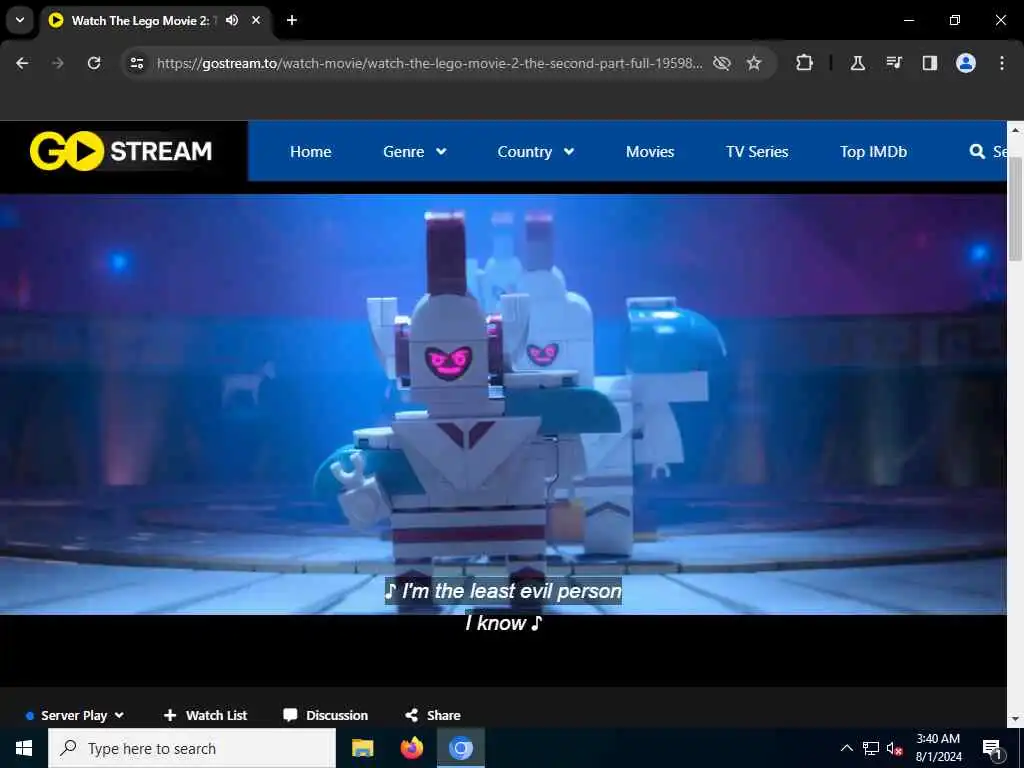Click scrollbar down arrow
Viewport: 1024px width, 768px height.
click(x=1015, y=719)
